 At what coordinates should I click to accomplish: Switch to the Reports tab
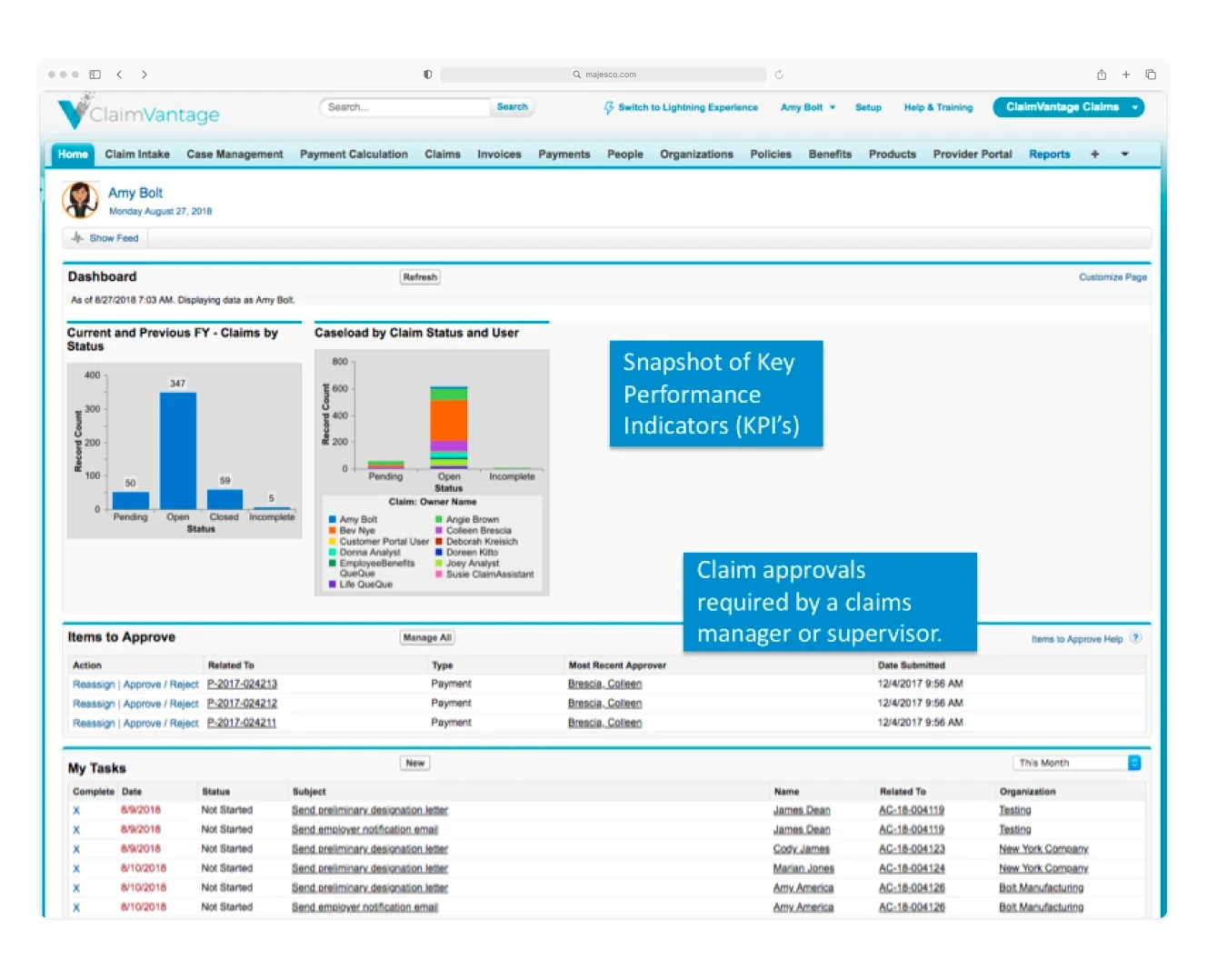coord(1050,155)
